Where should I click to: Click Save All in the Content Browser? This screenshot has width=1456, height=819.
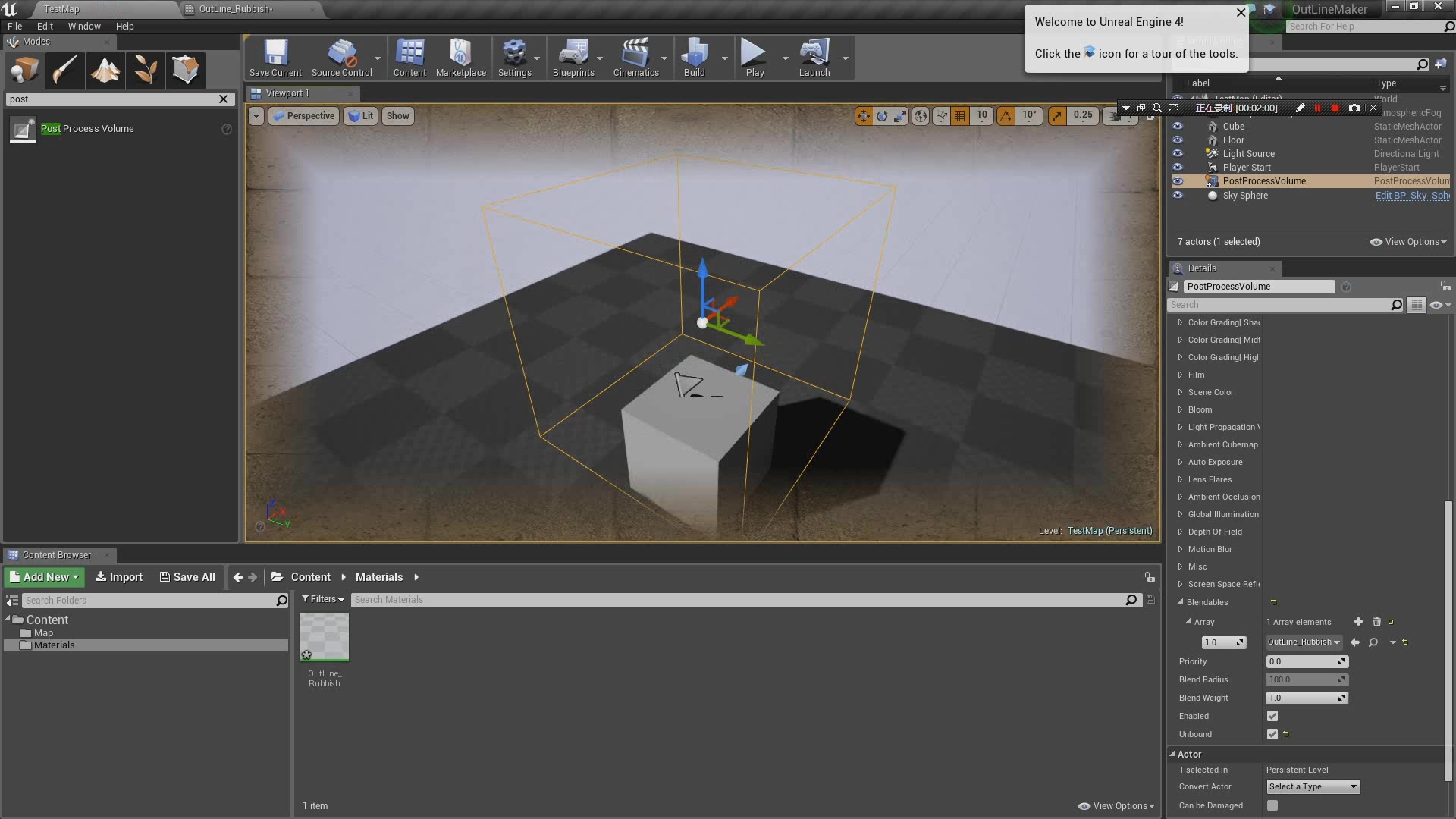coord(187,576)
